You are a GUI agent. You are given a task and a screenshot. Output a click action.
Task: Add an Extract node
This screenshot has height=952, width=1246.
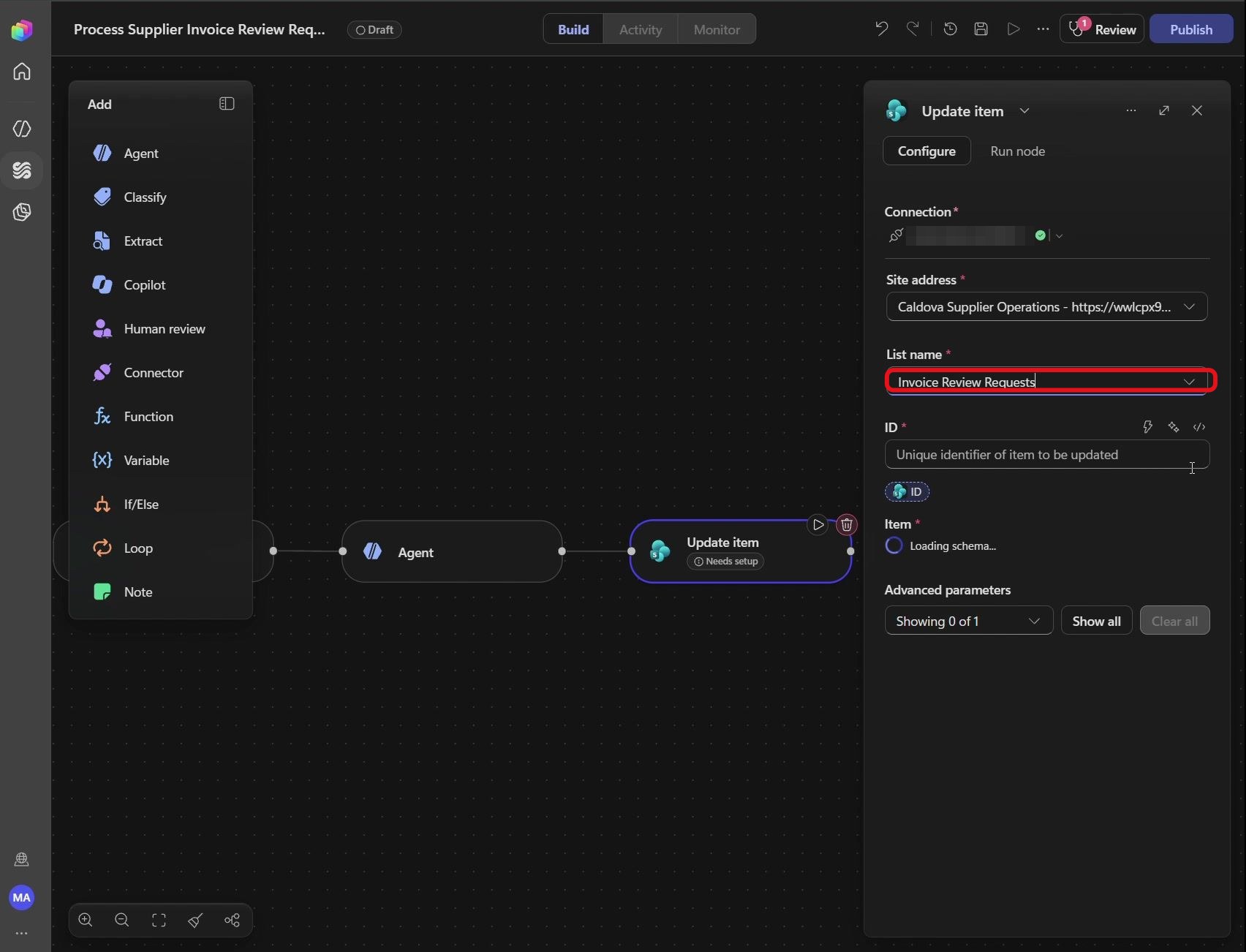(161, 241)
